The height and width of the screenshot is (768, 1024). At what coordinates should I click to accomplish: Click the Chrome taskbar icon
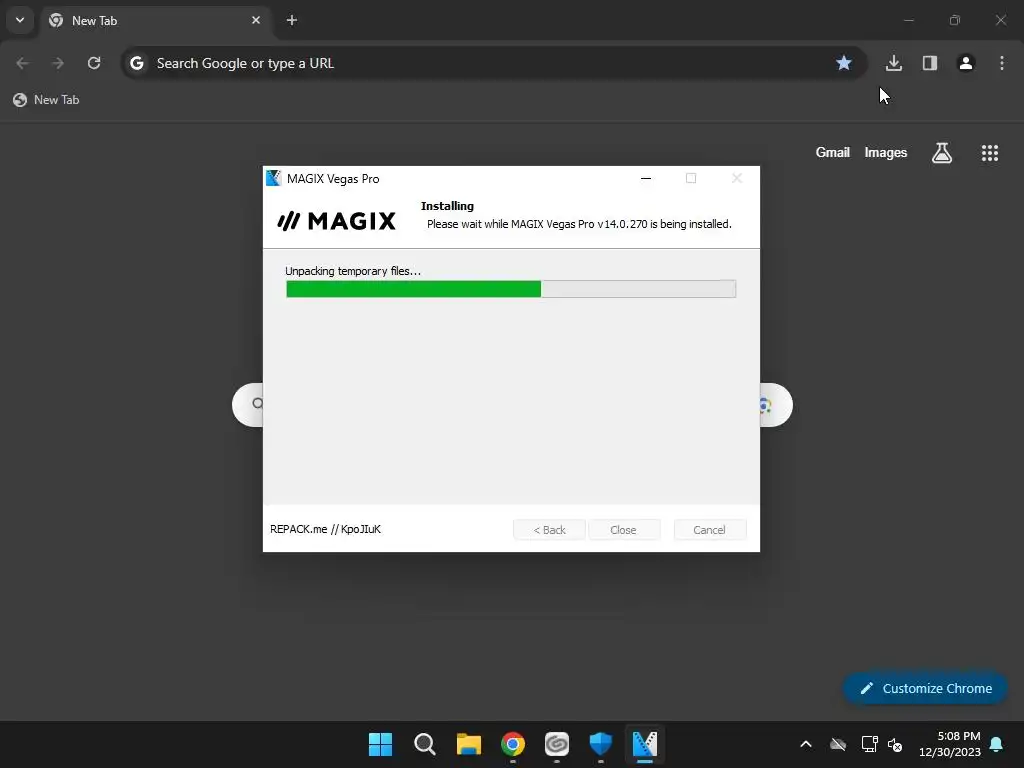pos(513,744)
